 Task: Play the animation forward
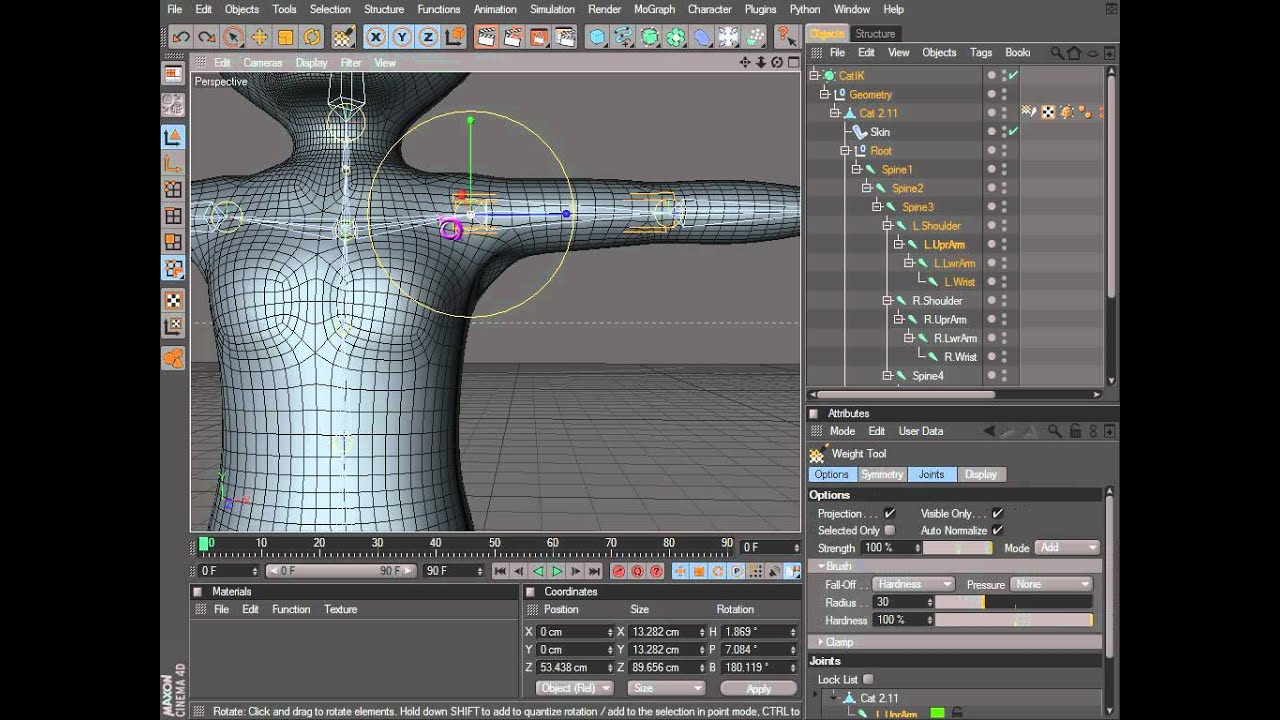557,571
